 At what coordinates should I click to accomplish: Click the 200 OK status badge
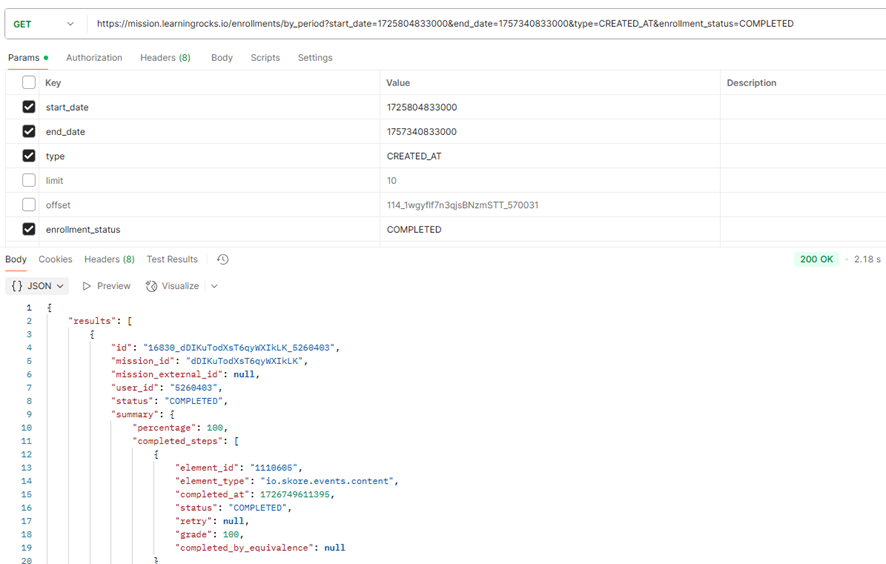[x=816, y=260]
